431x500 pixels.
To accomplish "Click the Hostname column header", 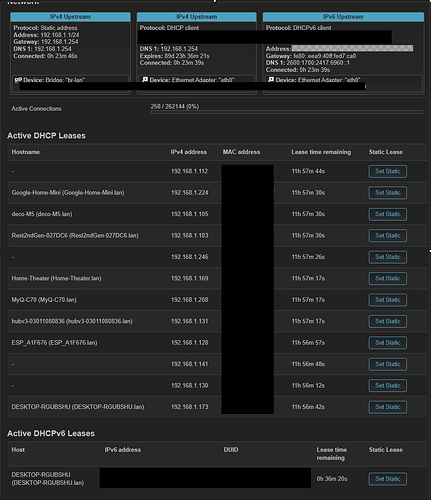I will pos(26,152).
